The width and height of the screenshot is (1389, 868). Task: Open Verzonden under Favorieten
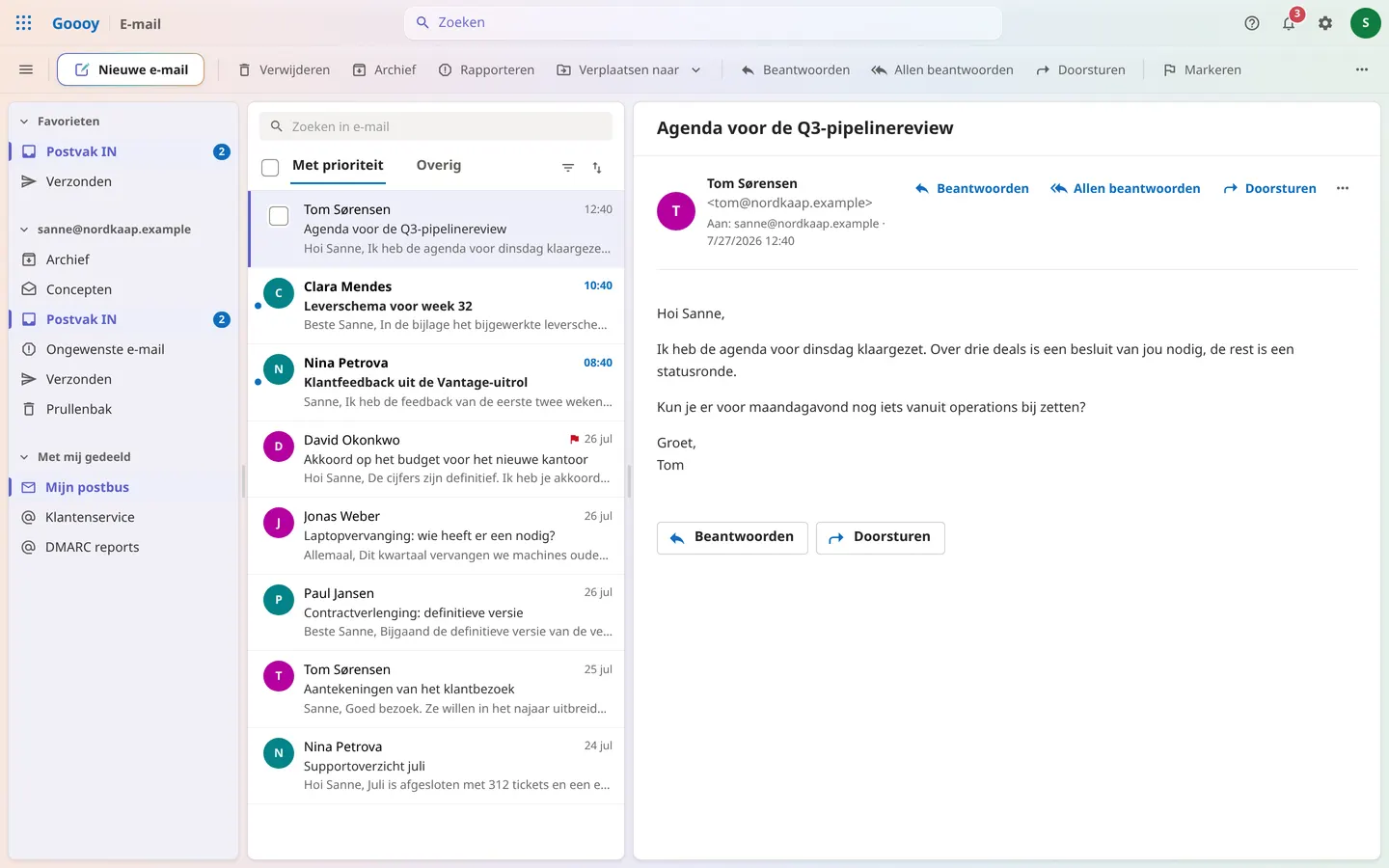pos(123,181)
